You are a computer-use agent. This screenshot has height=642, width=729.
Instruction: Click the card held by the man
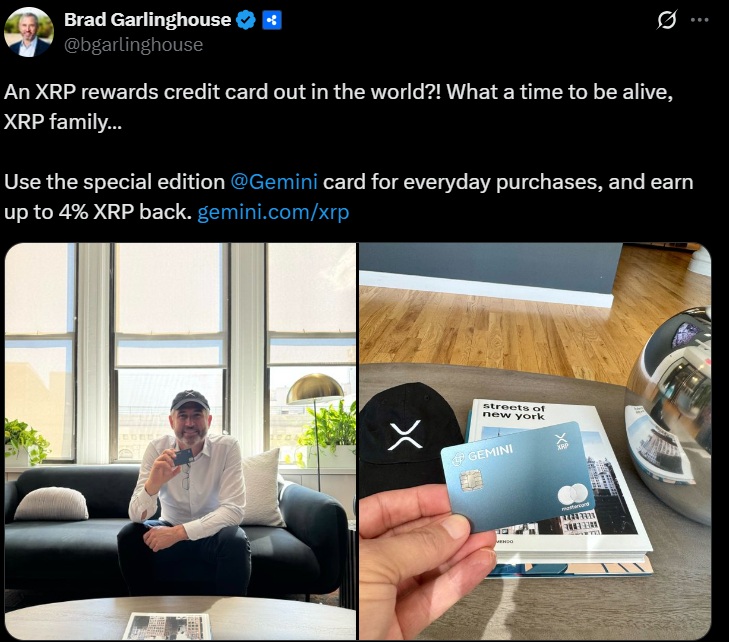pos(183,457)
